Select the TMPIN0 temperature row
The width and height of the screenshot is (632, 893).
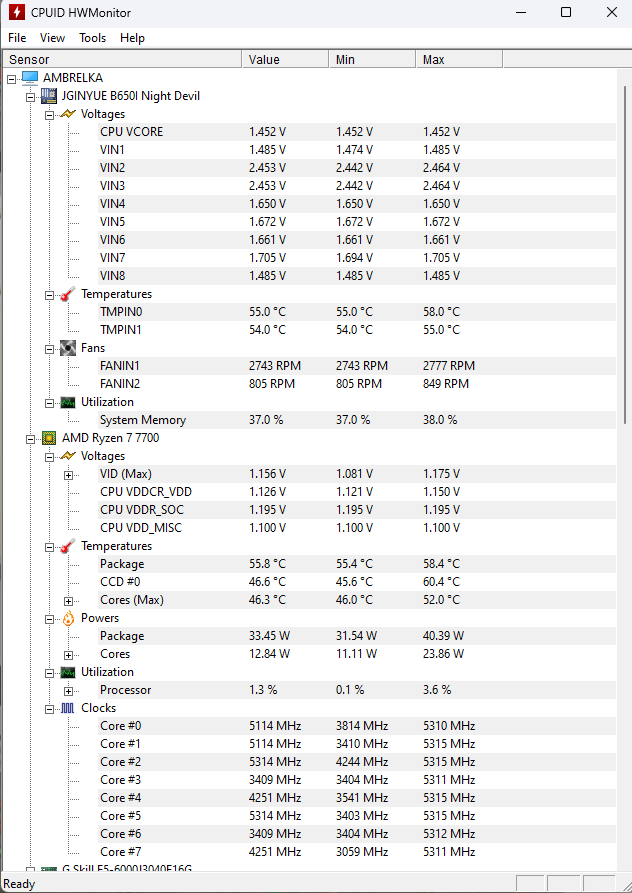[x=357, y=312]
